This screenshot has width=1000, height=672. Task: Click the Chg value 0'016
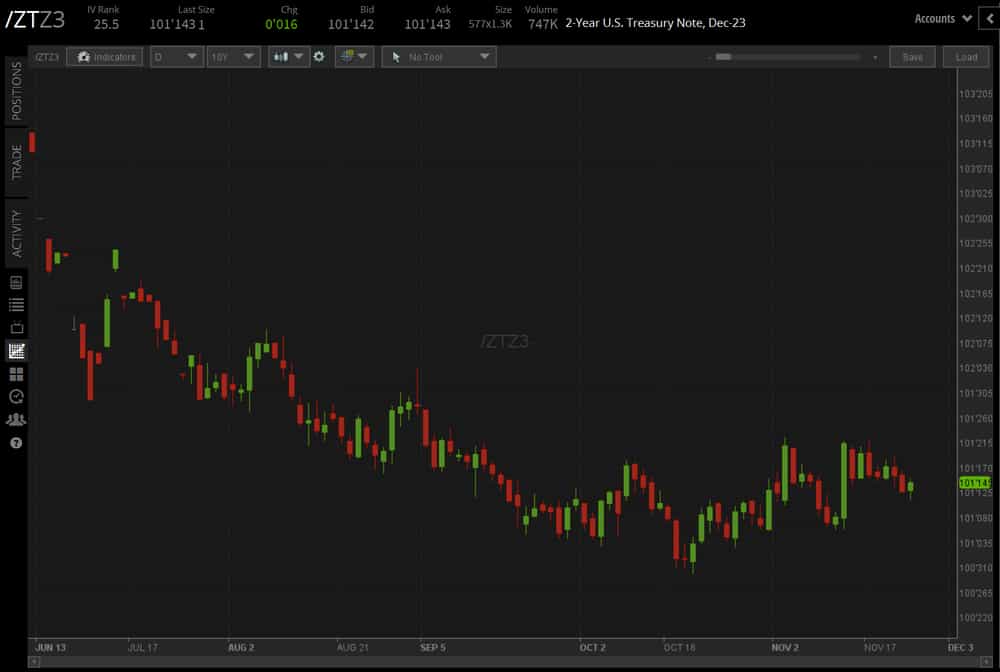281,24
